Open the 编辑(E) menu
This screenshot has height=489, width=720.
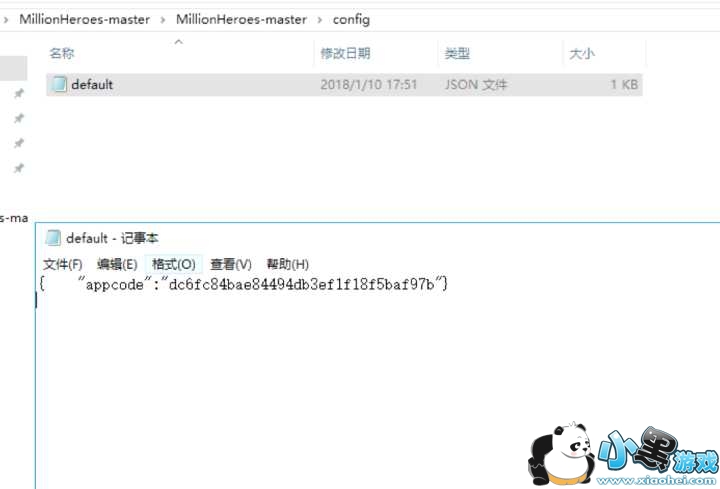coord(117,264)
